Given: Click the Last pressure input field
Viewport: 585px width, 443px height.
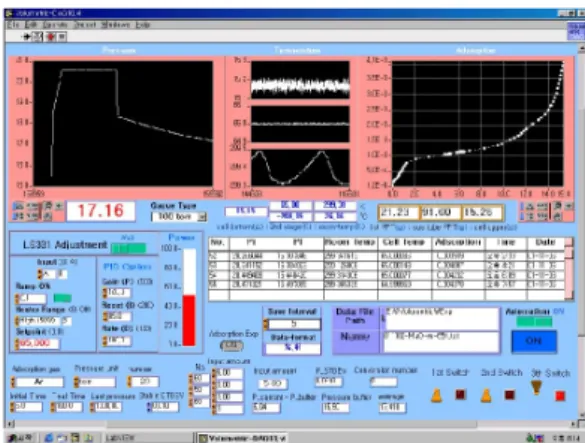Looking at the screenshot, I should [108, 407].
